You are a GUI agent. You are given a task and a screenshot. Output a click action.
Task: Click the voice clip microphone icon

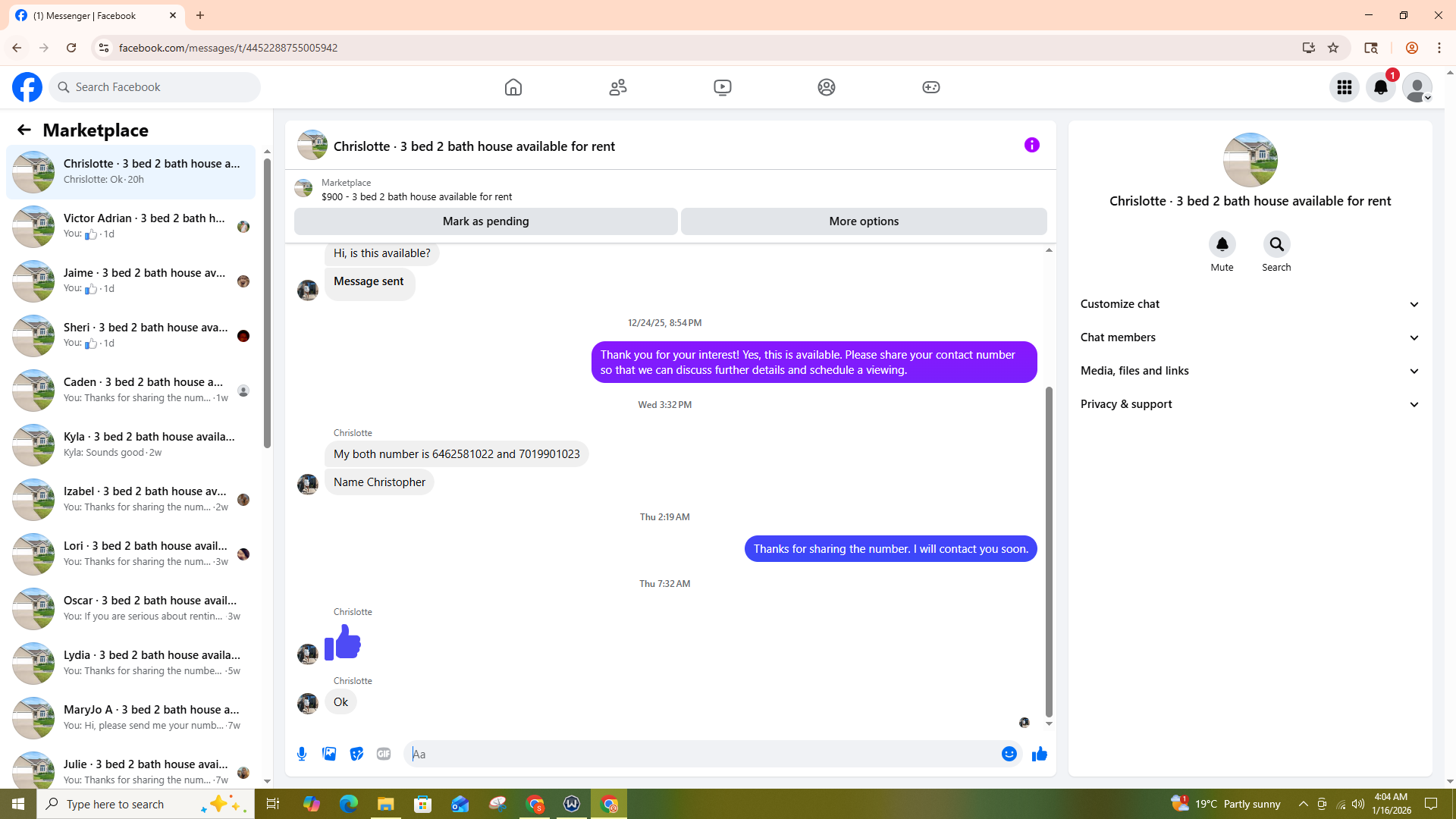pyautogui.click(x=302, y=754)
